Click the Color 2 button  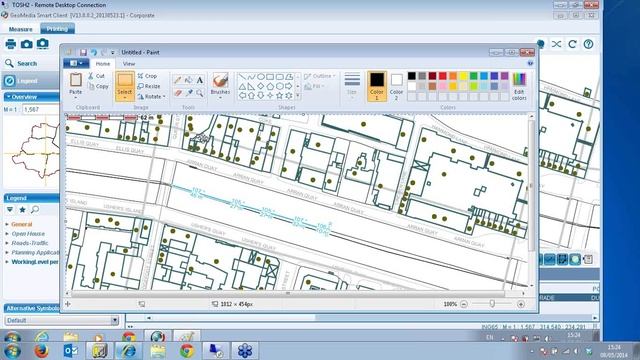(x=396, y=87)
